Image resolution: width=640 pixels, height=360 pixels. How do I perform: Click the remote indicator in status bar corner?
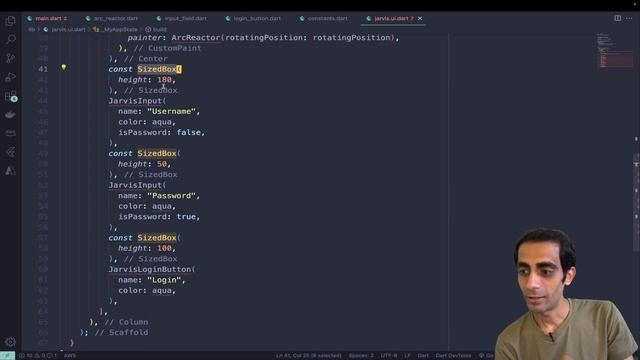click(7, 356)
